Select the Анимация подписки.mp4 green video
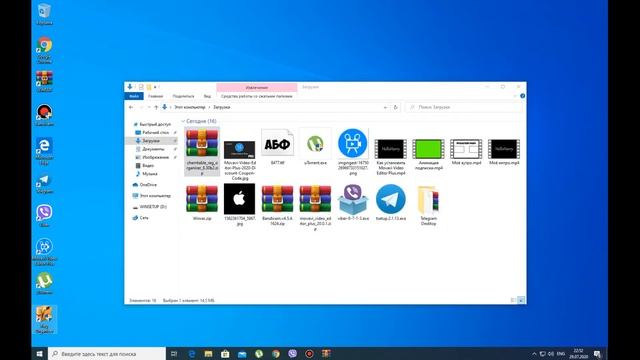The width and height of the screenshot is (640, 360). coord(428,154)
